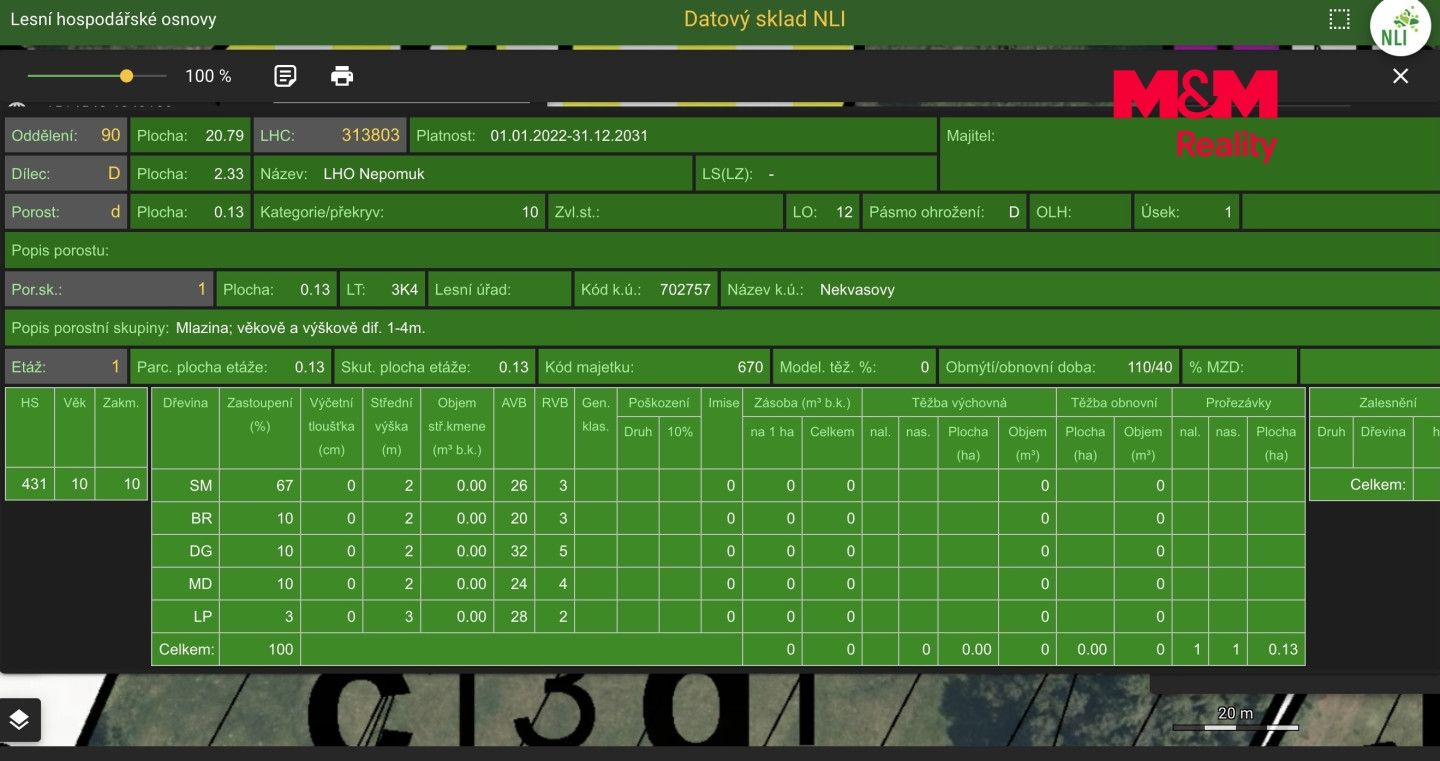The height and width of the screenshot is (761, 1440).
Task: Click the 'Datový sklad NLI' title
Action: pos(765,19)
